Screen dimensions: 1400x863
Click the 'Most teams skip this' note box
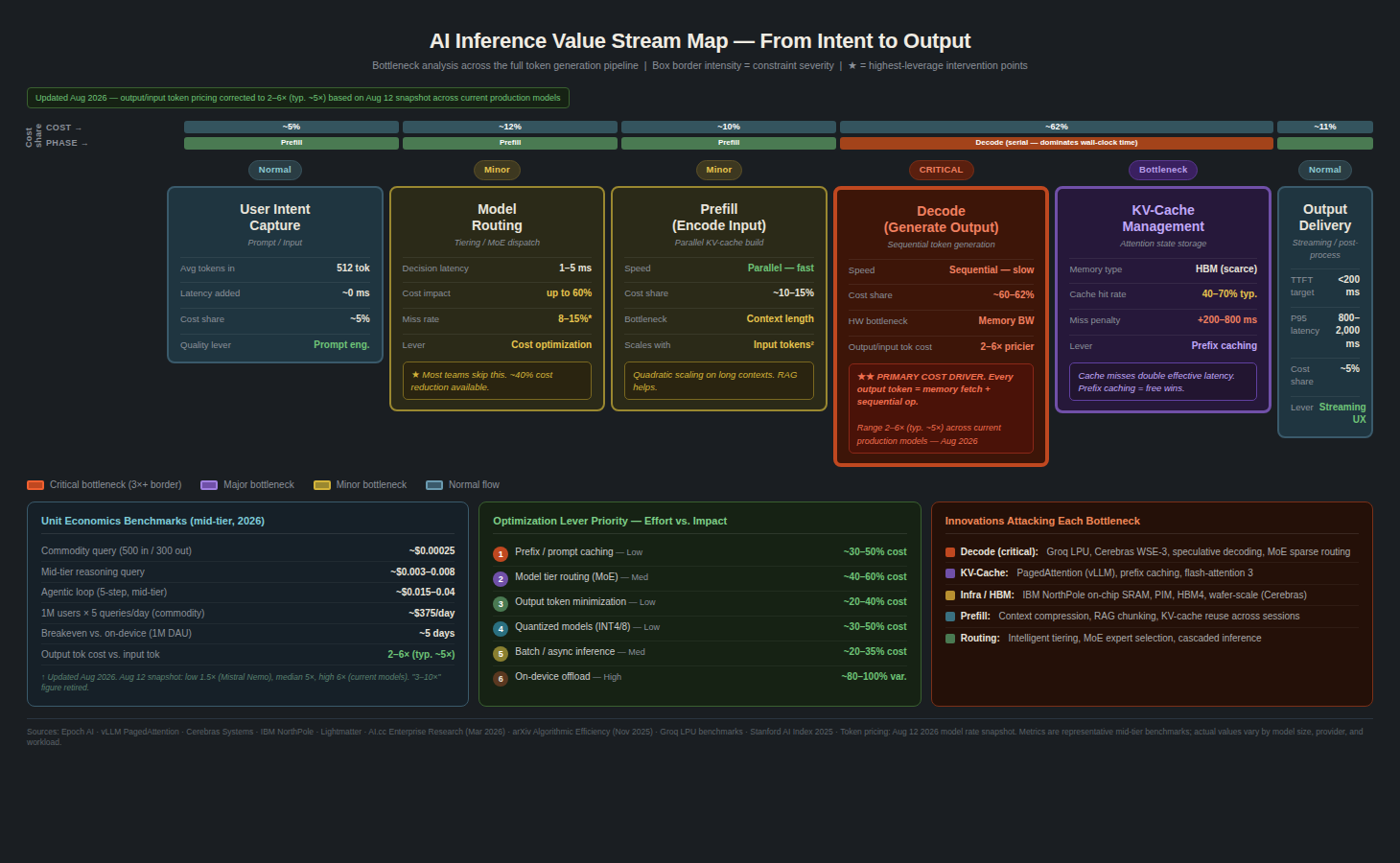click(497, 381)
